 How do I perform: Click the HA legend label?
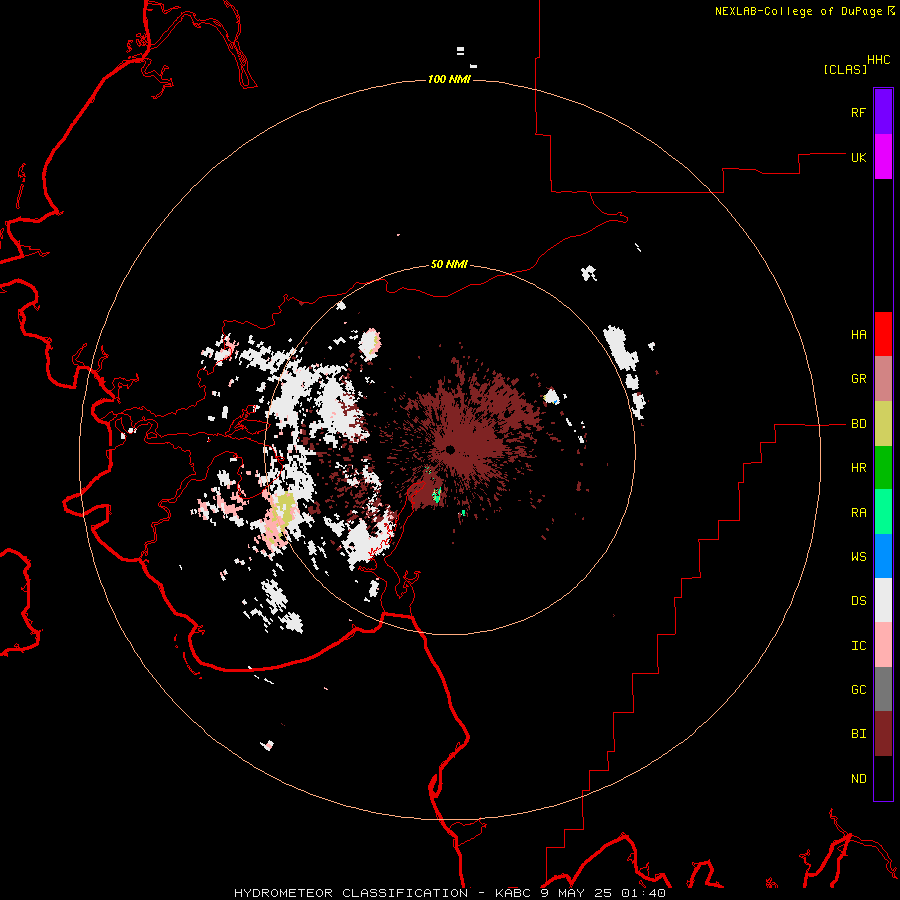[858, 335]
